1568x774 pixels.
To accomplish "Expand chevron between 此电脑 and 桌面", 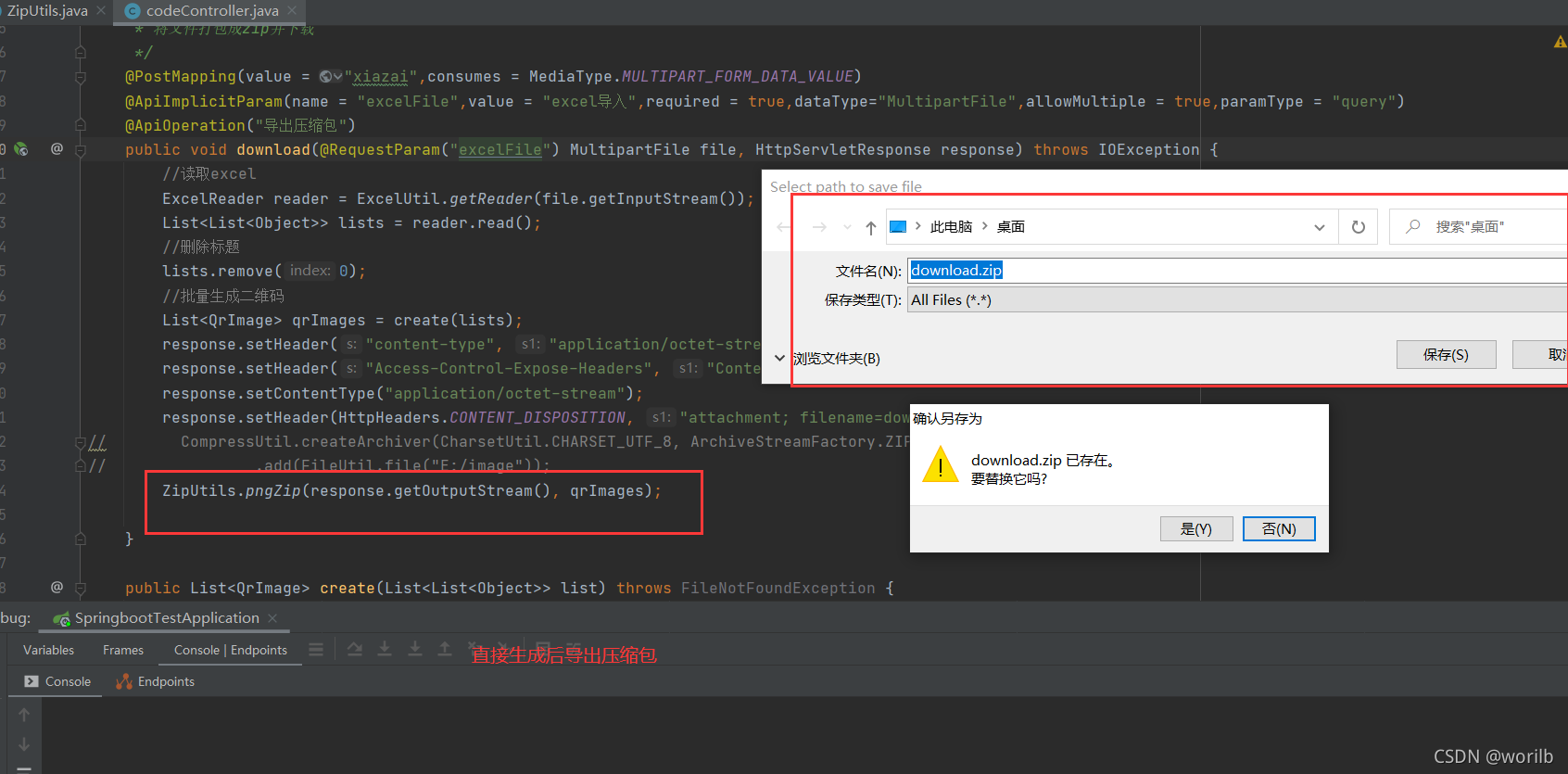I will pyautogui.click(x=985, y=226).
